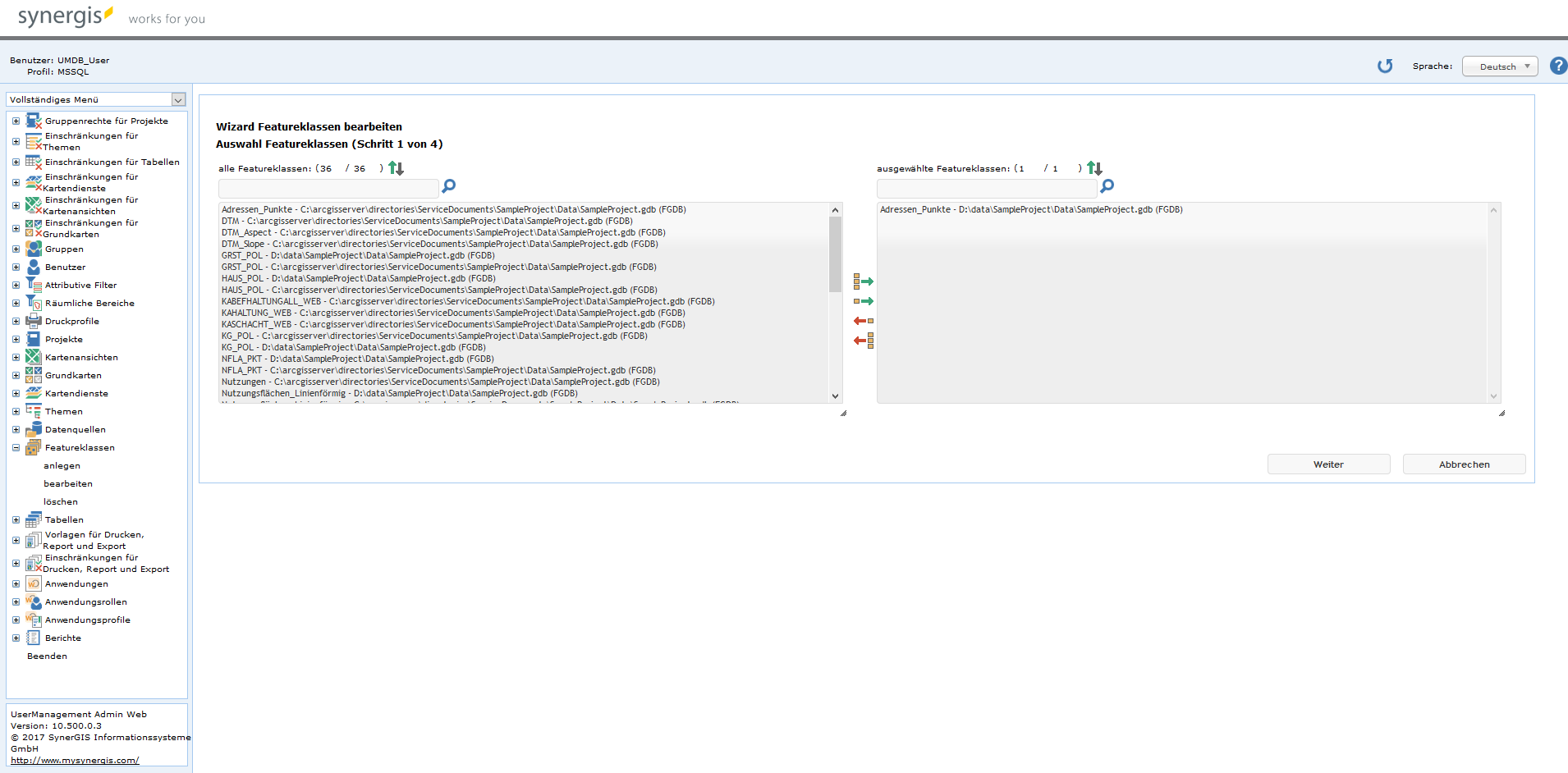Expand the Benutzer tree node
The height and width of the screenshot is (773, 1568).
point(16,267)
